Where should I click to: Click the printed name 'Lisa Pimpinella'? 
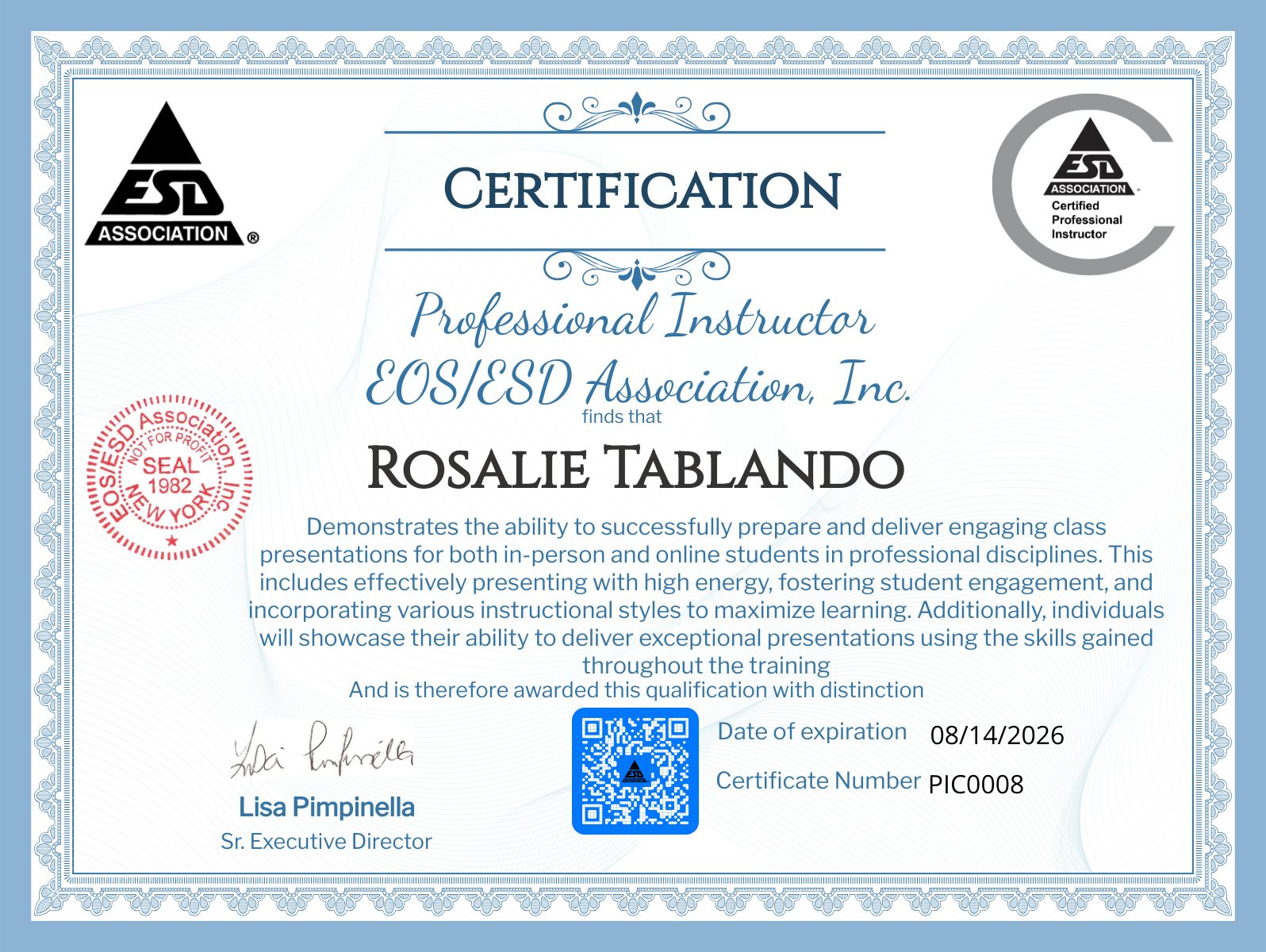pos(327,808)
